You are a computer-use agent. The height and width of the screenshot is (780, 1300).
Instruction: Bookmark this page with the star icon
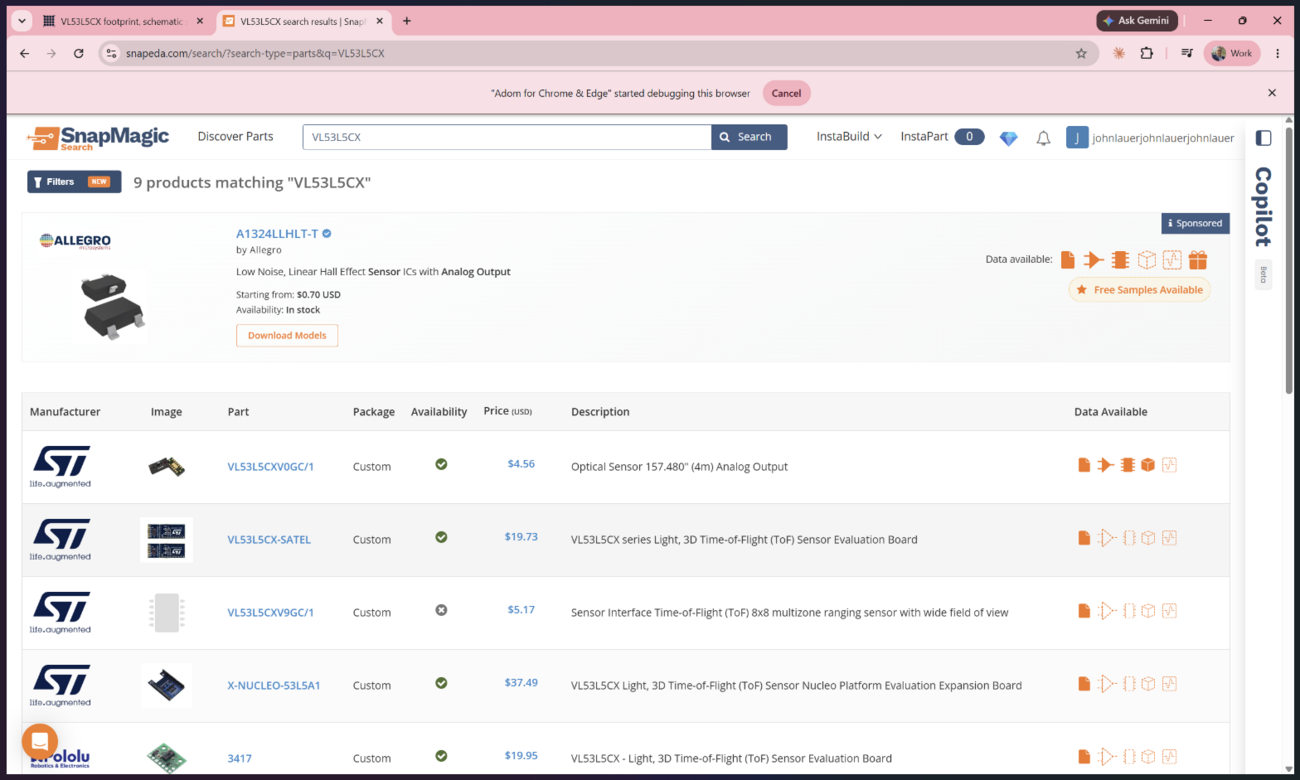click(x=1081, y=53)
